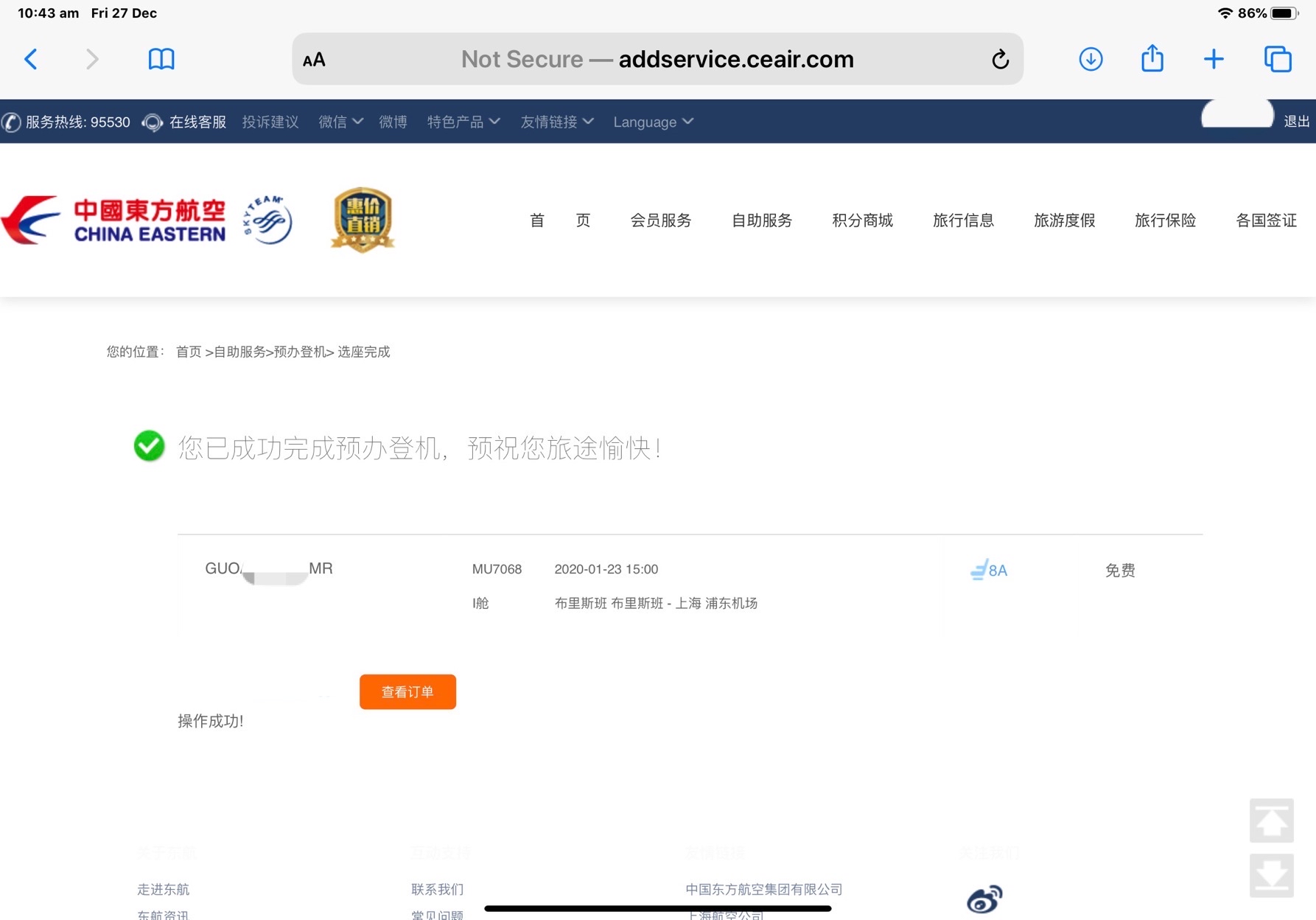Open the AA reader text-size menu
Screen dimensions: 1316x920
tap(314, 60)
